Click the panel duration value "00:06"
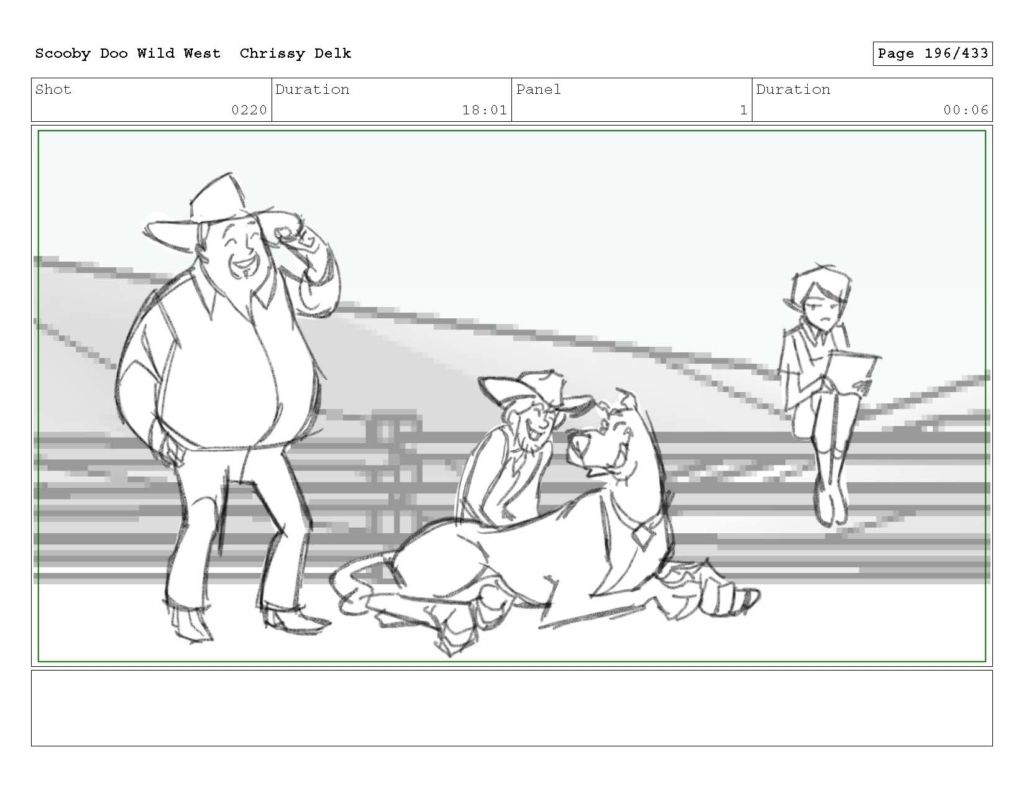The width and height of the screenshot is (1024, 793). pos(965,110)
